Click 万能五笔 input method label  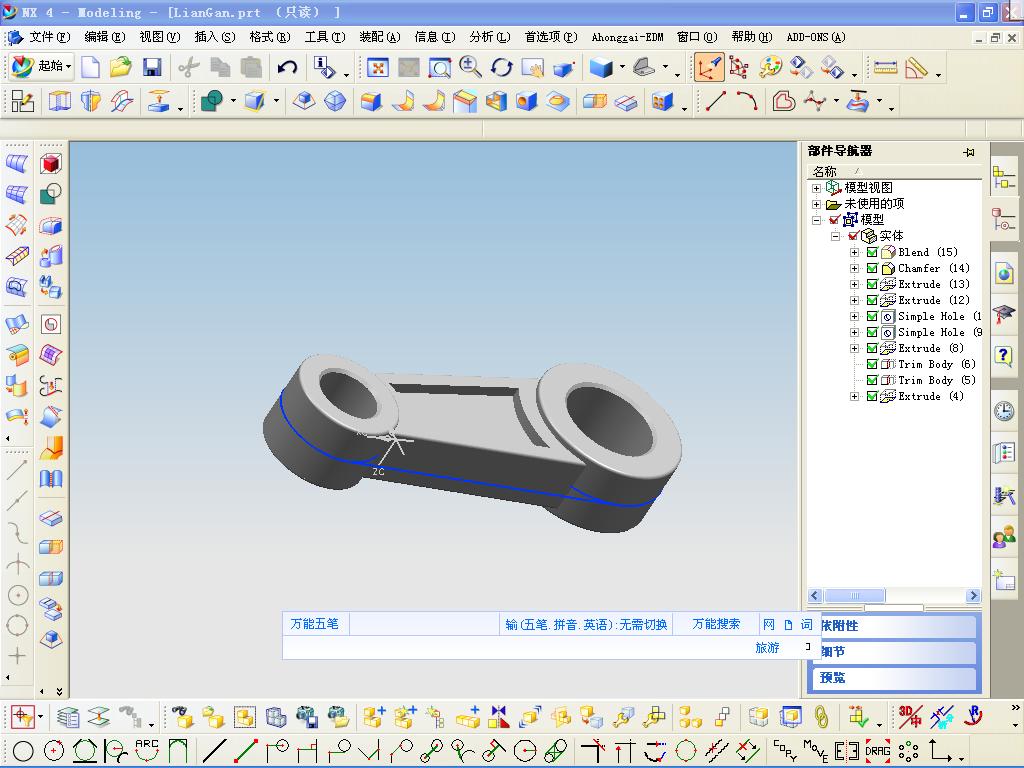click(314, 624)
